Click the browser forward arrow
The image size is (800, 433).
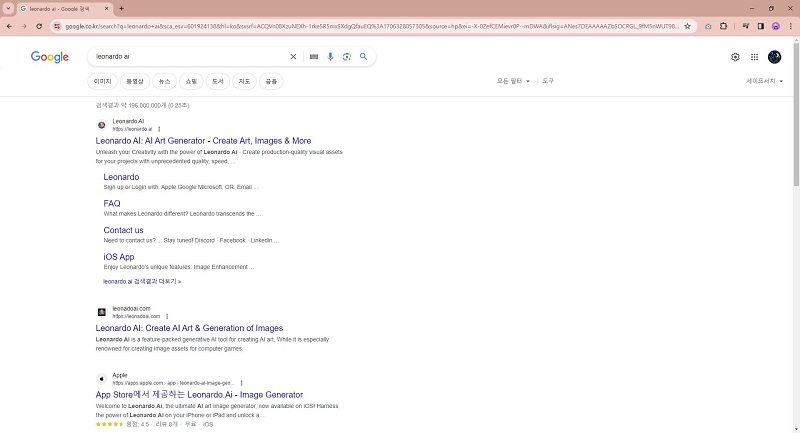pyautogui.click(x=24, y=26)
